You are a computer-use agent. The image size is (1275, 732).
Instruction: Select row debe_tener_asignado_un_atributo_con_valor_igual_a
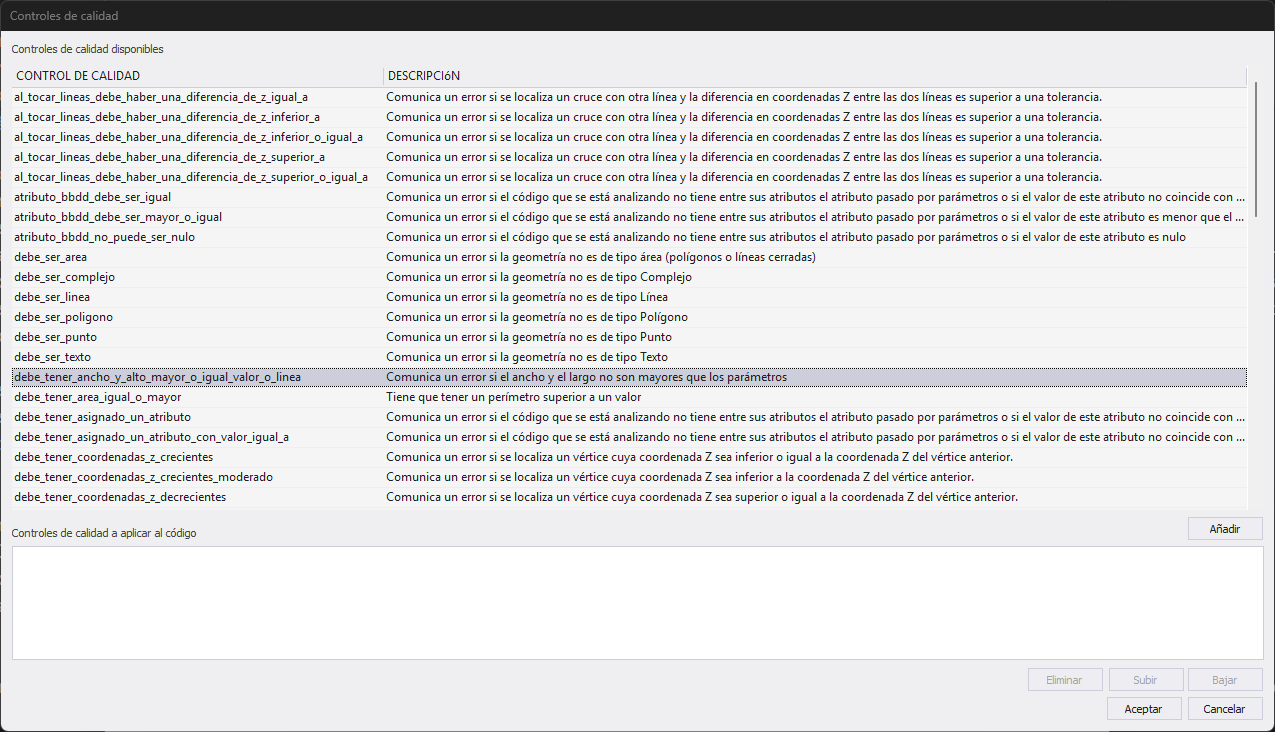pos(629,437)
